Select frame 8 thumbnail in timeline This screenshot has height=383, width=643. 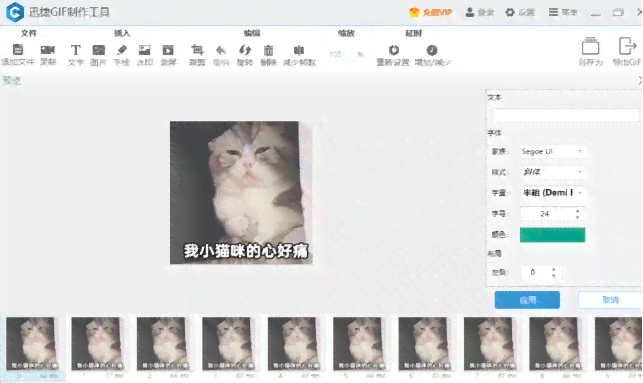pyautogui.click(x=556, y=344)
